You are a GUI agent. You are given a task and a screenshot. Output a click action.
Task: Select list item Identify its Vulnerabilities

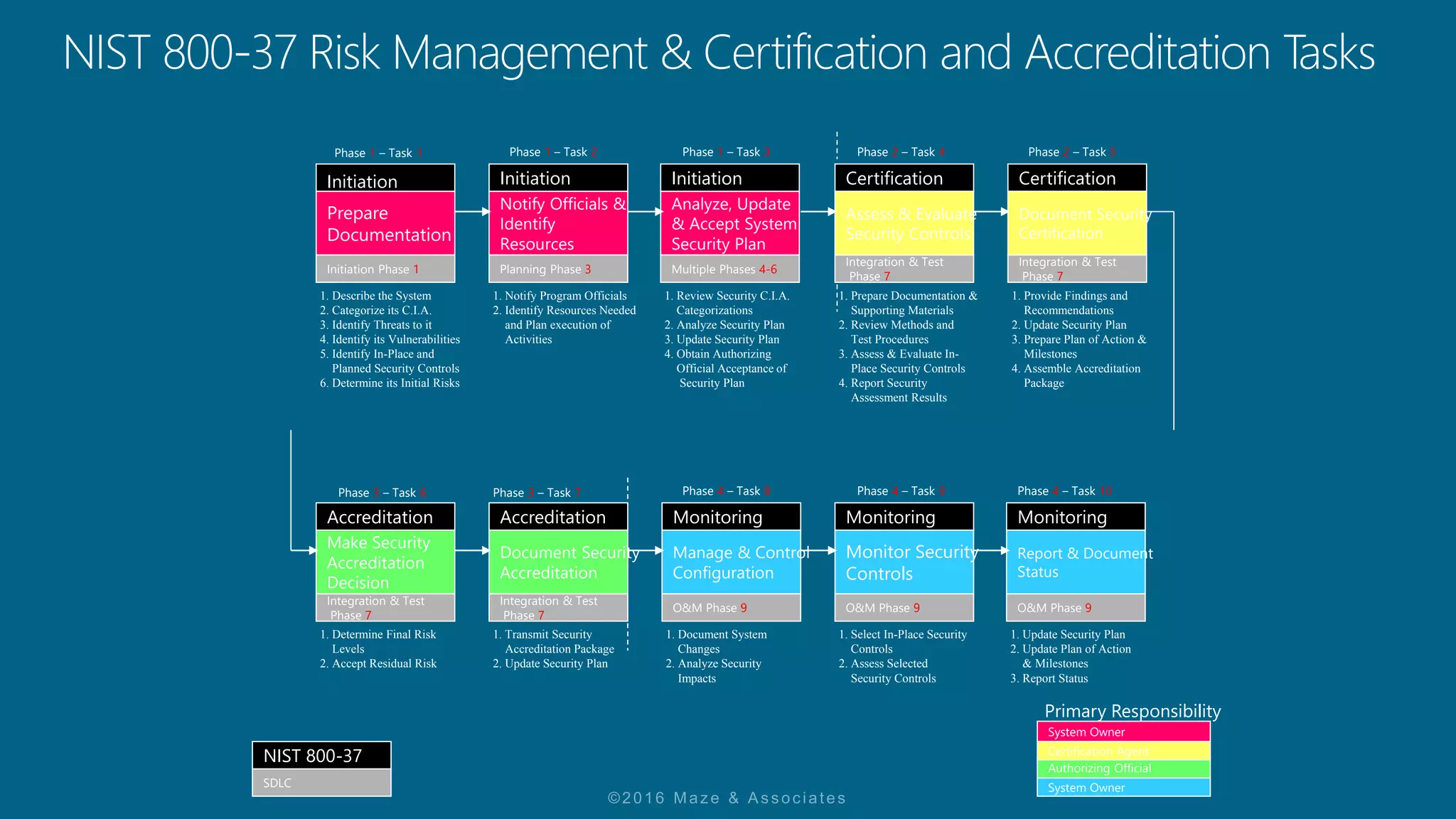pos(390,340)
